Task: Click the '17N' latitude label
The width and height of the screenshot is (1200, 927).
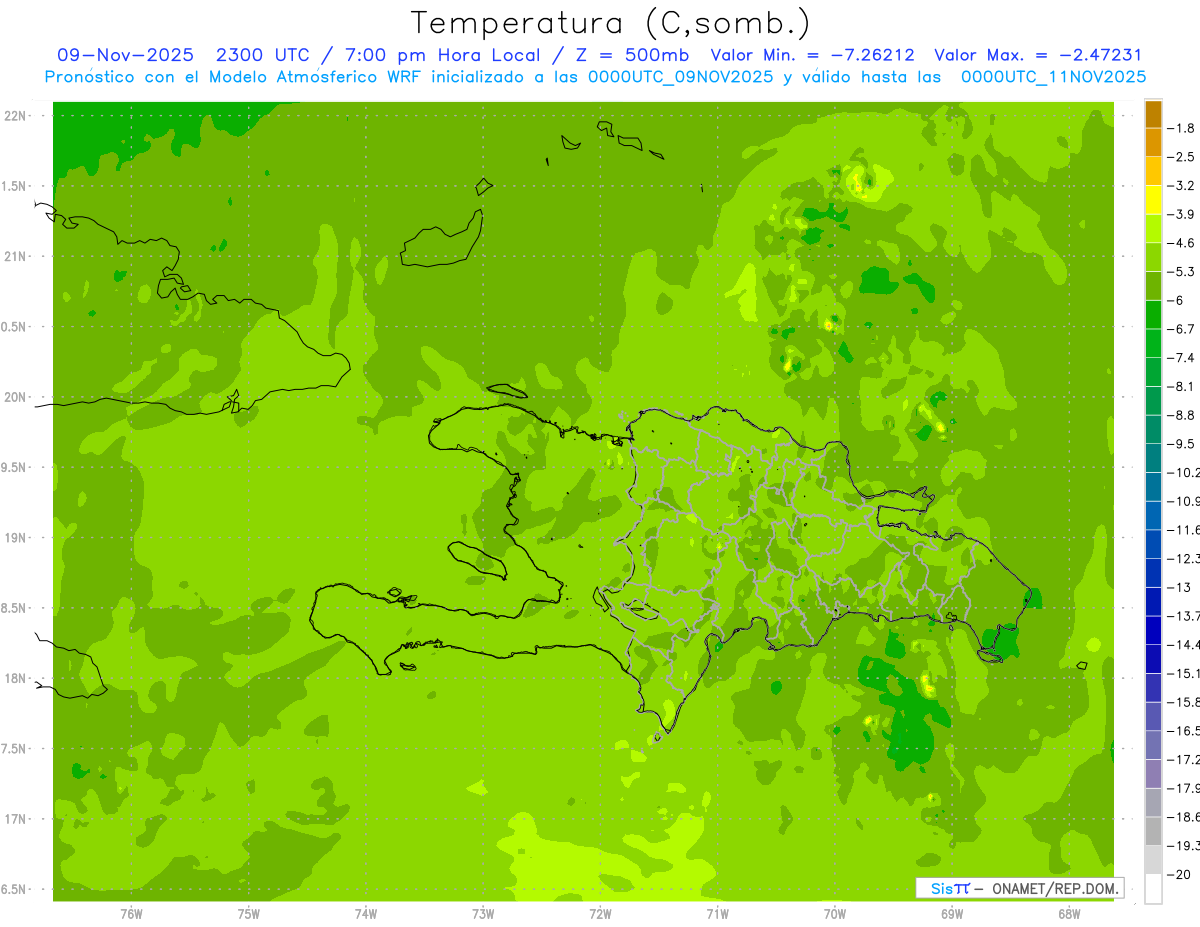Action: coord(16,819)
